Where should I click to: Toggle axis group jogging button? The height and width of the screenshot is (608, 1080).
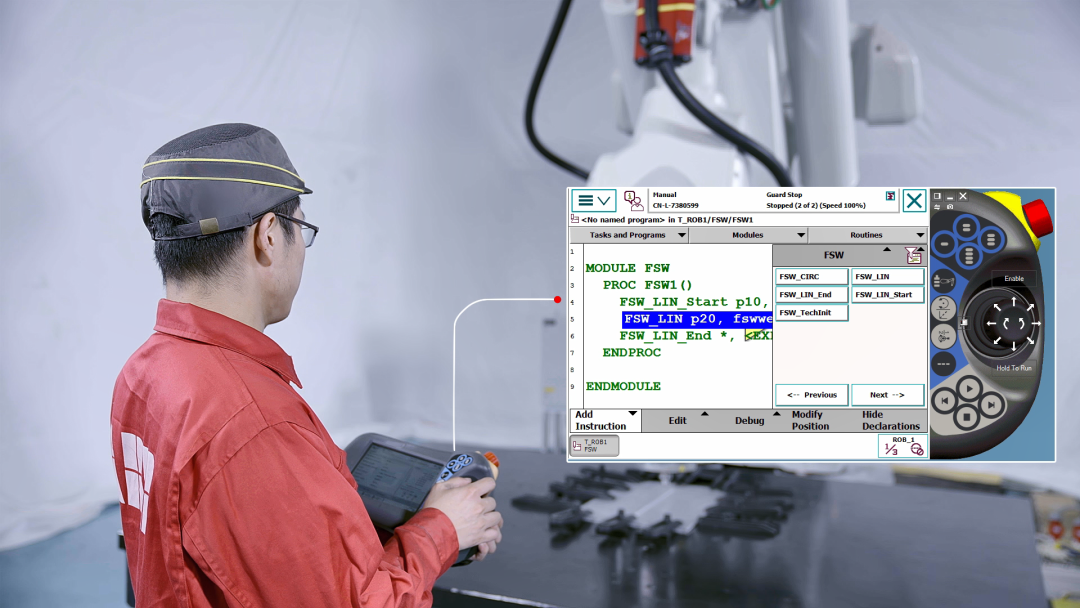click(944, 336)
